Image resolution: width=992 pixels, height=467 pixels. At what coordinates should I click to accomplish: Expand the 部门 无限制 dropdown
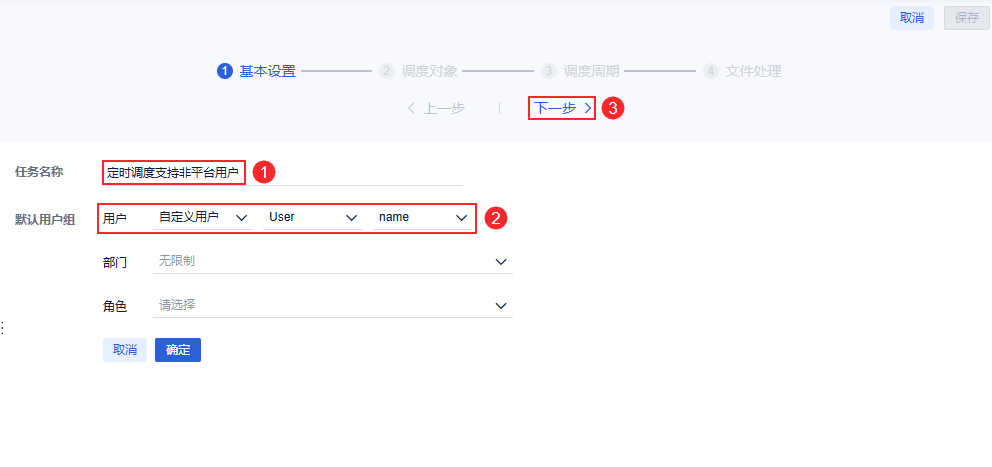click(x=501, y=262)
